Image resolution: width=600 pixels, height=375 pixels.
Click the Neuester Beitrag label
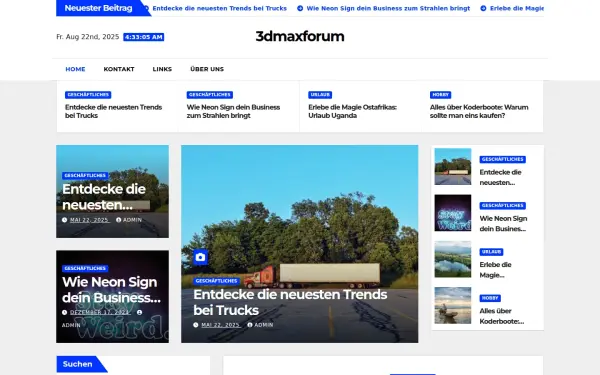[98, 8]
